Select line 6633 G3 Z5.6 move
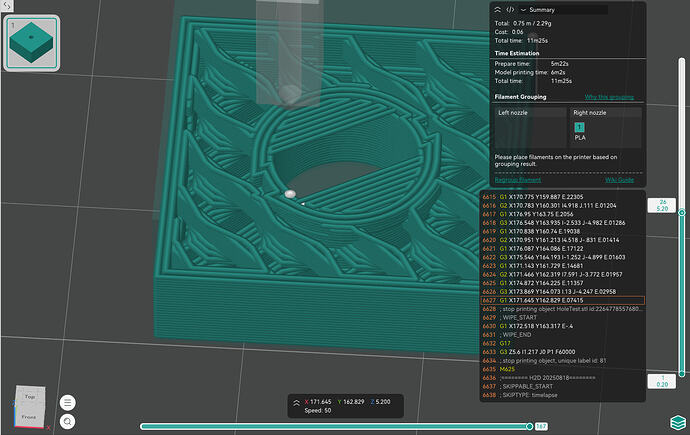 (x=562, y=352)
